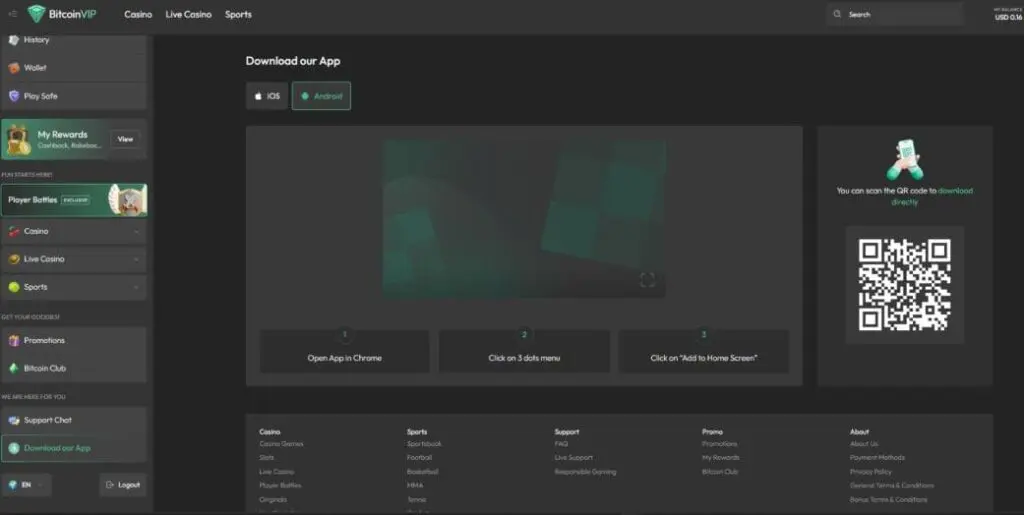Open Support Chat in sidebar

coord(47,420)
